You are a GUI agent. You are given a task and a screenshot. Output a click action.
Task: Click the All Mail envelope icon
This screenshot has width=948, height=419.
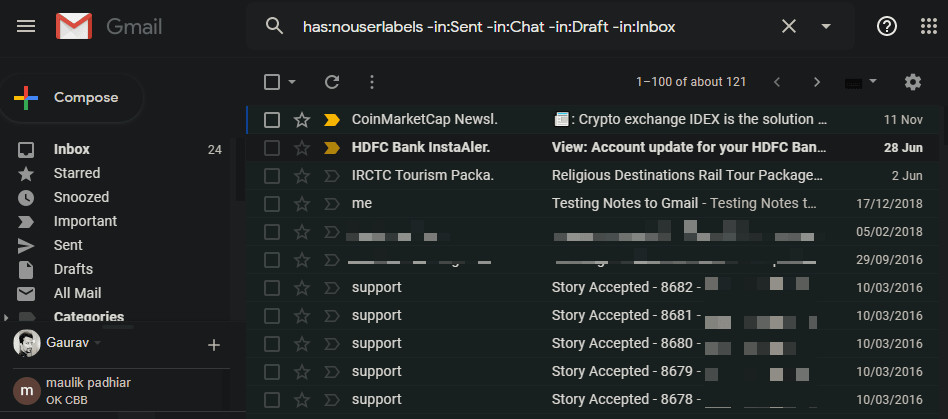[x=26, y=294]
